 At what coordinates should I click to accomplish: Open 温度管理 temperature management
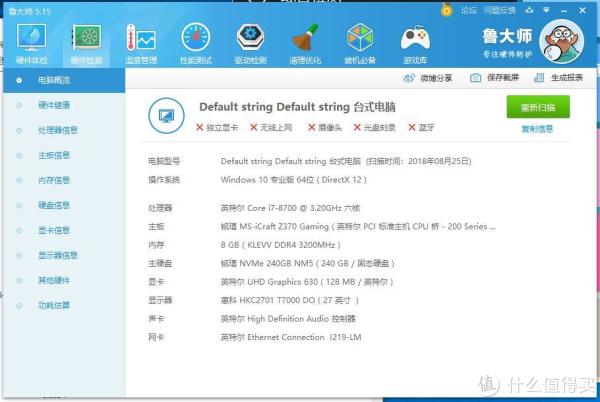(x=141, y=44)
